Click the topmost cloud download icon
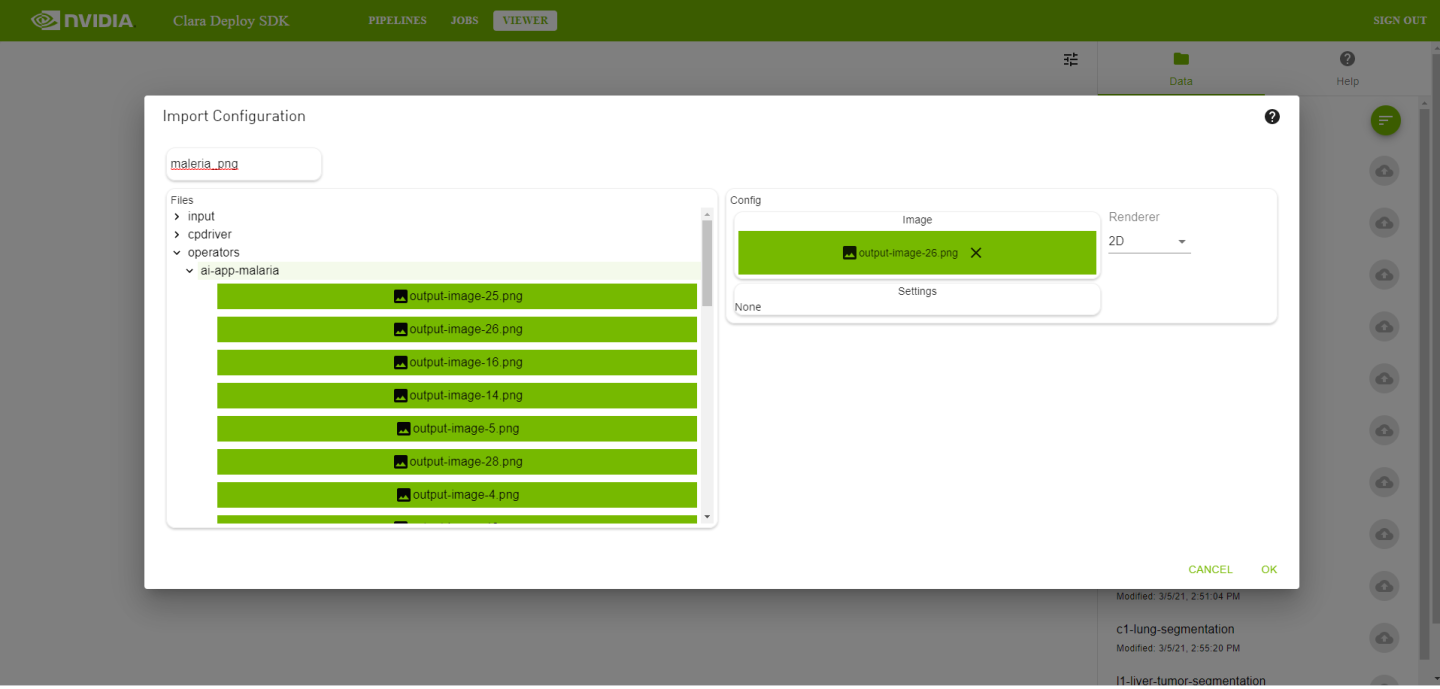This screenshot has width=1440, height=689. [1384, 171]
